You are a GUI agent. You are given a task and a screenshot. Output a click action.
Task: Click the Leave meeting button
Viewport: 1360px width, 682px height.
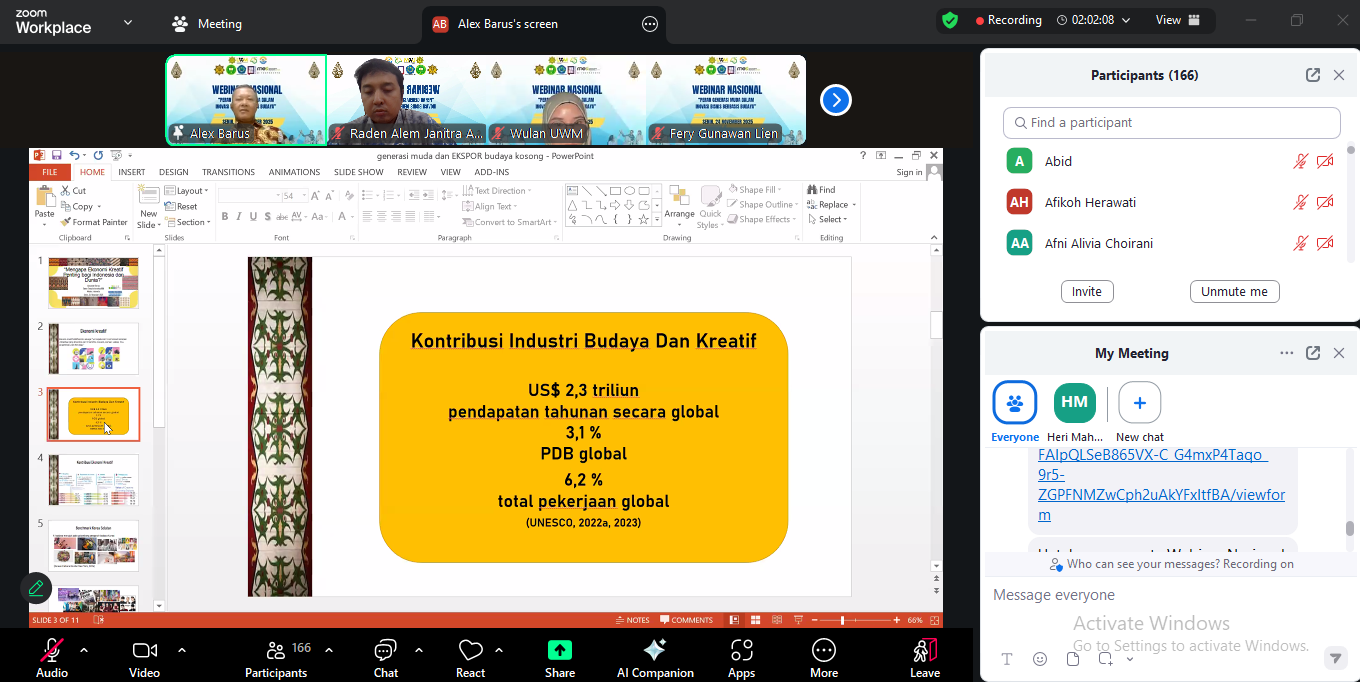tap(925, 658)
